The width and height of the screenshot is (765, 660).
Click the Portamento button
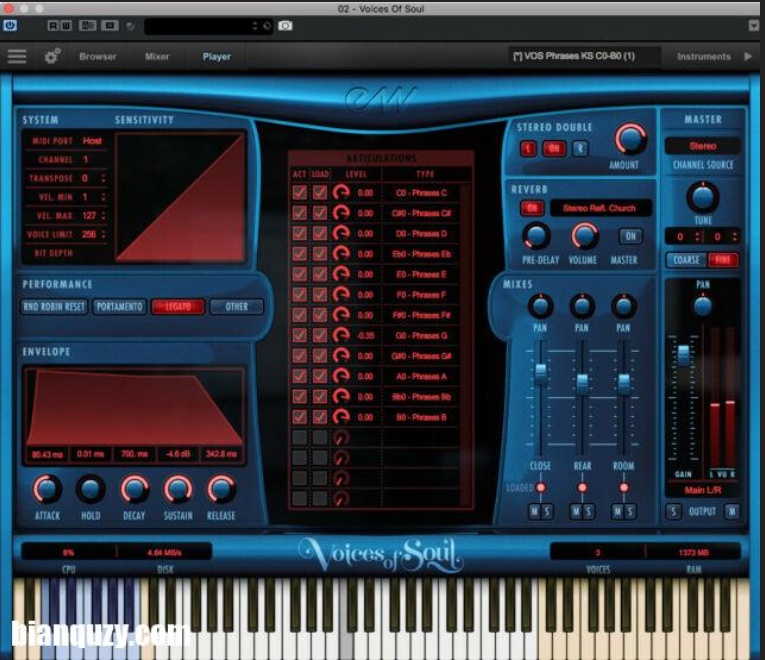[x=120, y=307]
